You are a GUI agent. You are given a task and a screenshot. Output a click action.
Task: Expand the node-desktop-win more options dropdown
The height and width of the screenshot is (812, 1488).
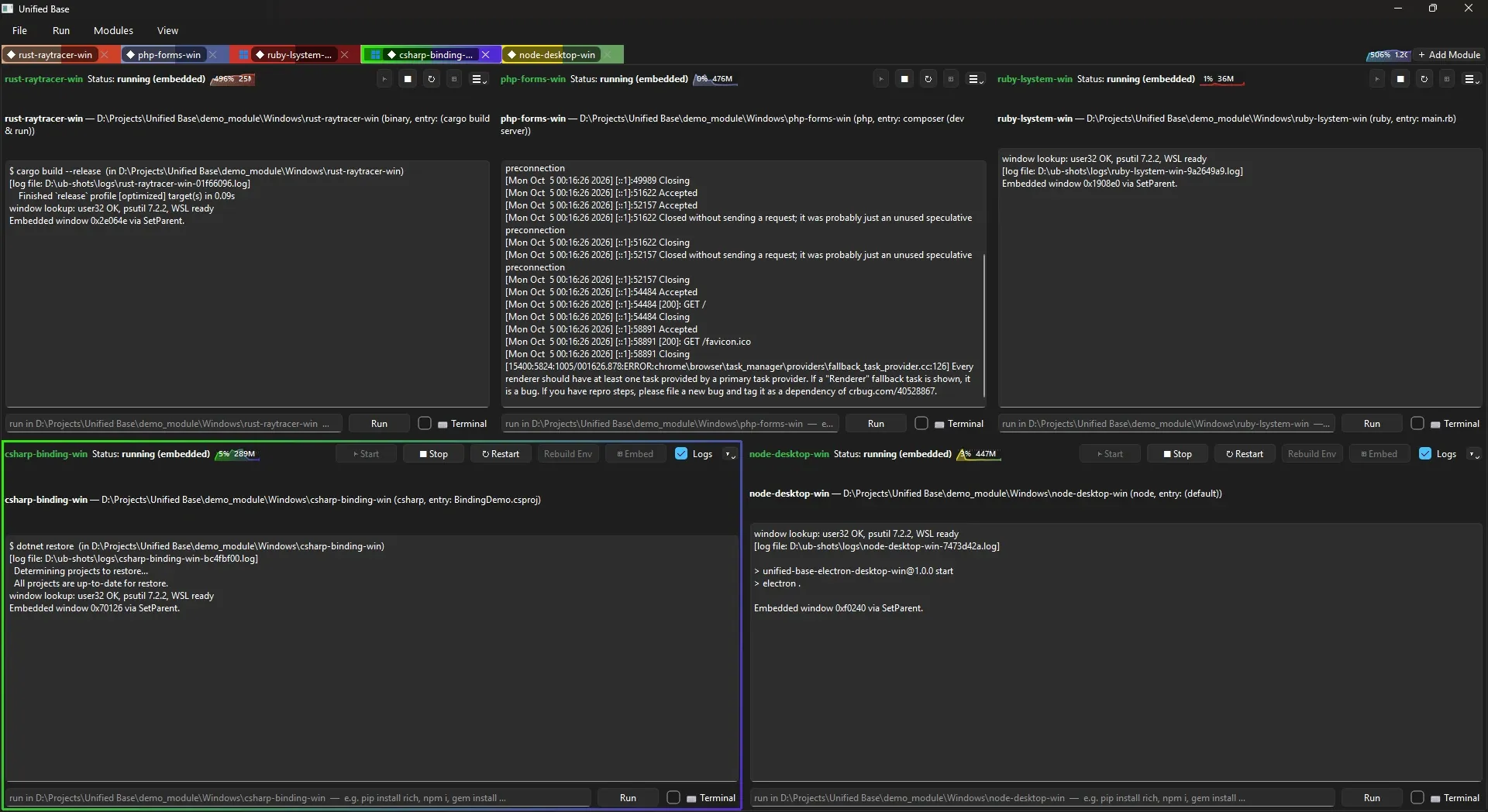1474,454
